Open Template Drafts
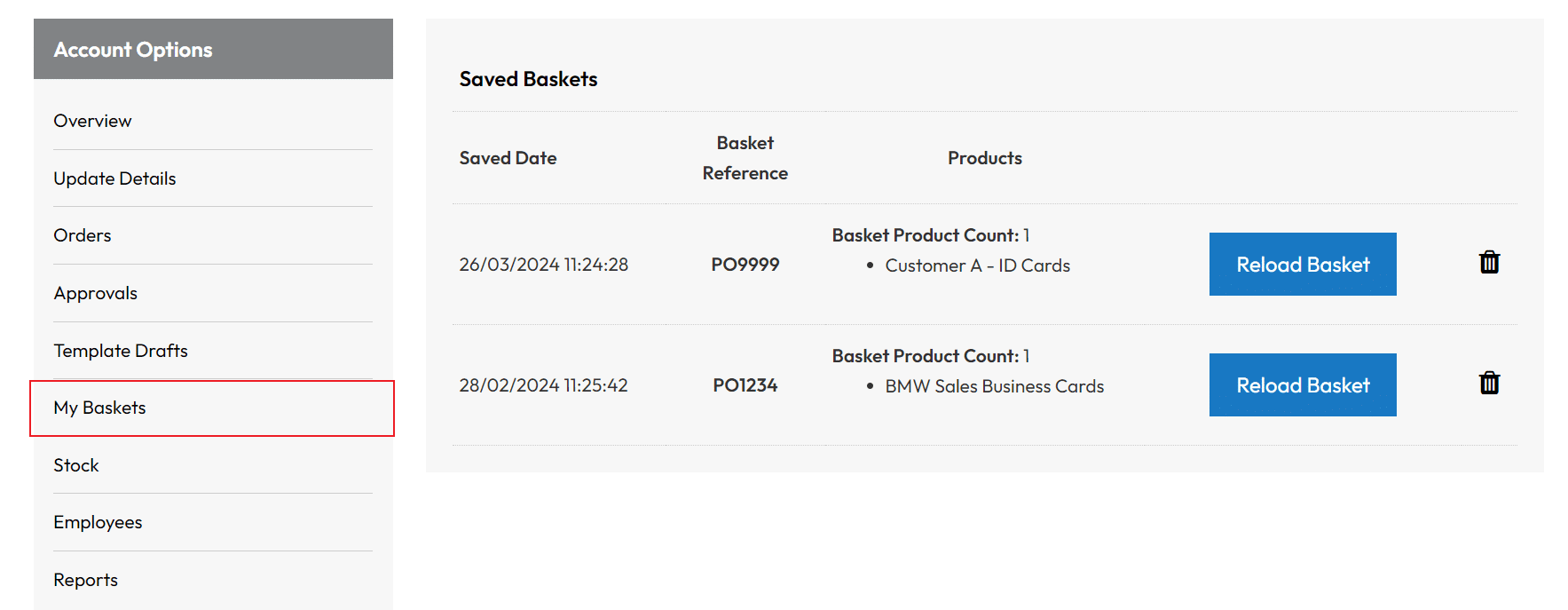 [121, 351]
